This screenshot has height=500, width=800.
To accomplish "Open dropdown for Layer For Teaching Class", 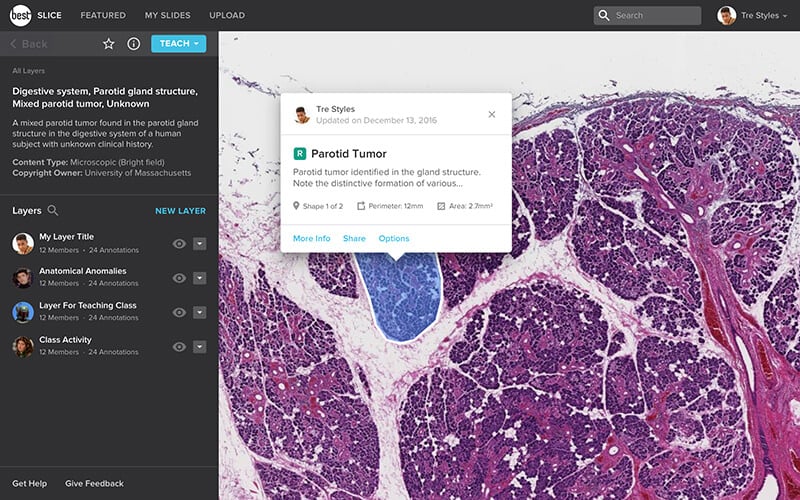I will [x=199, y=312].
